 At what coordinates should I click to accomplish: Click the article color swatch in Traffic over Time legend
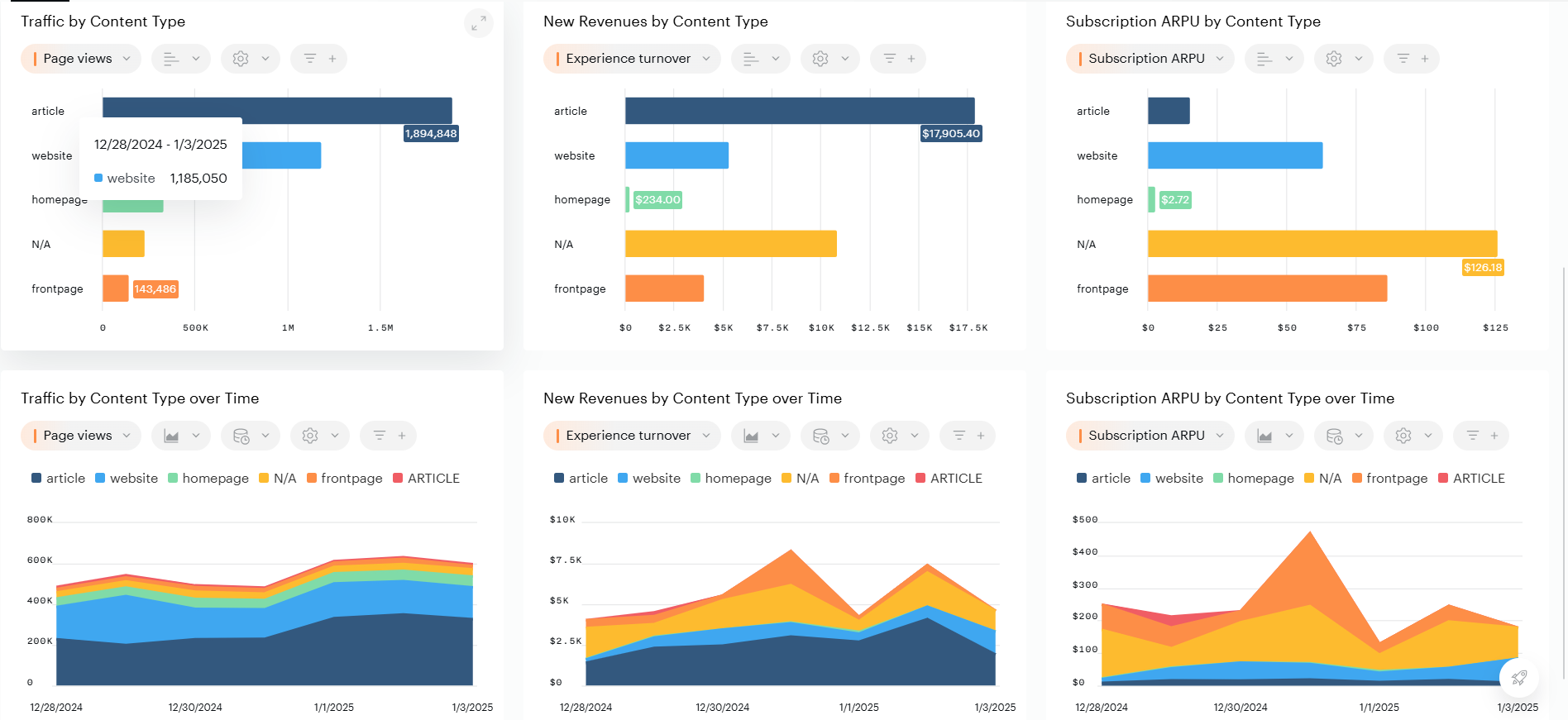(x=36, y=479)
